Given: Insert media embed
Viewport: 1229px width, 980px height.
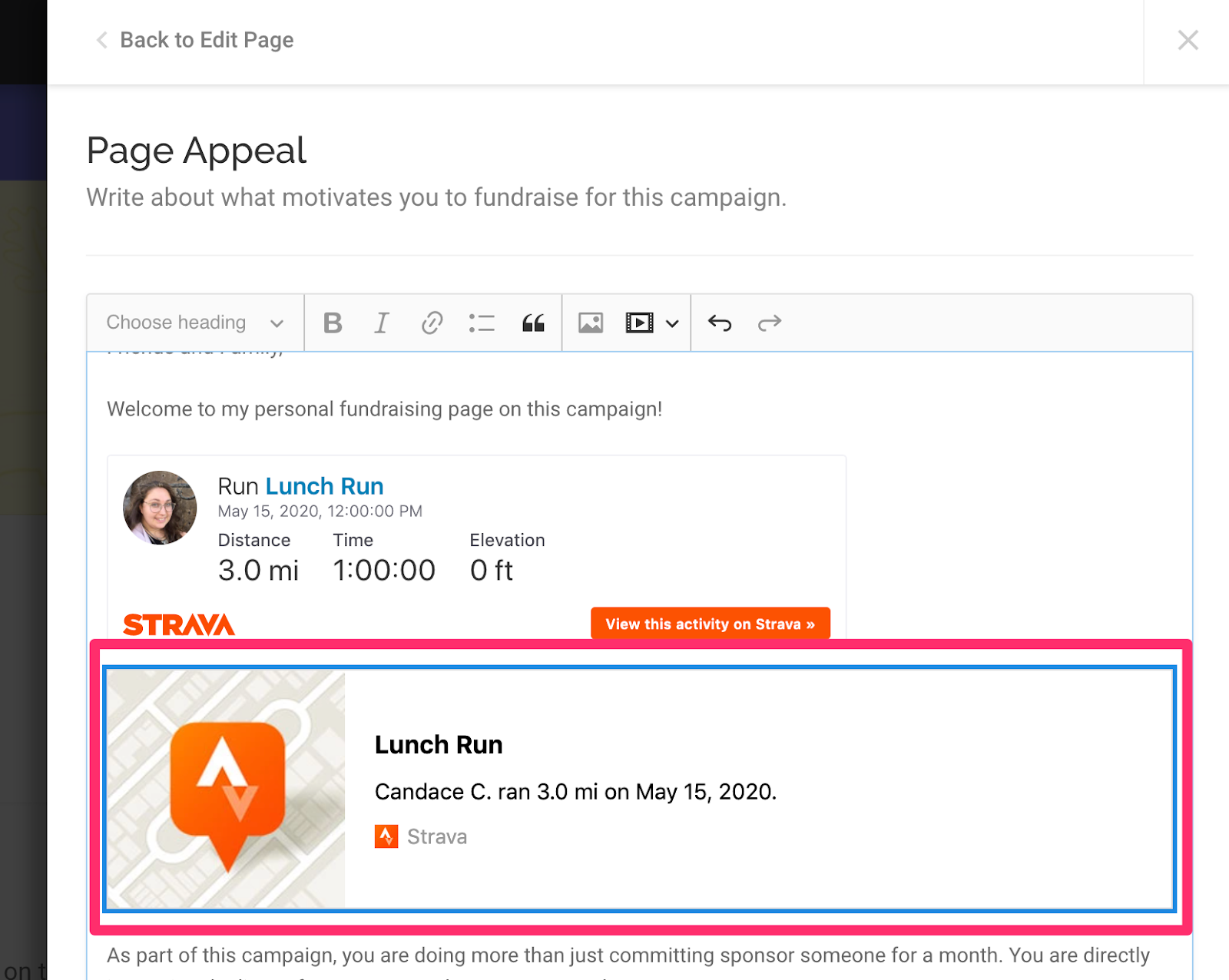Looking at the screenshot, I should click(639, 323).
